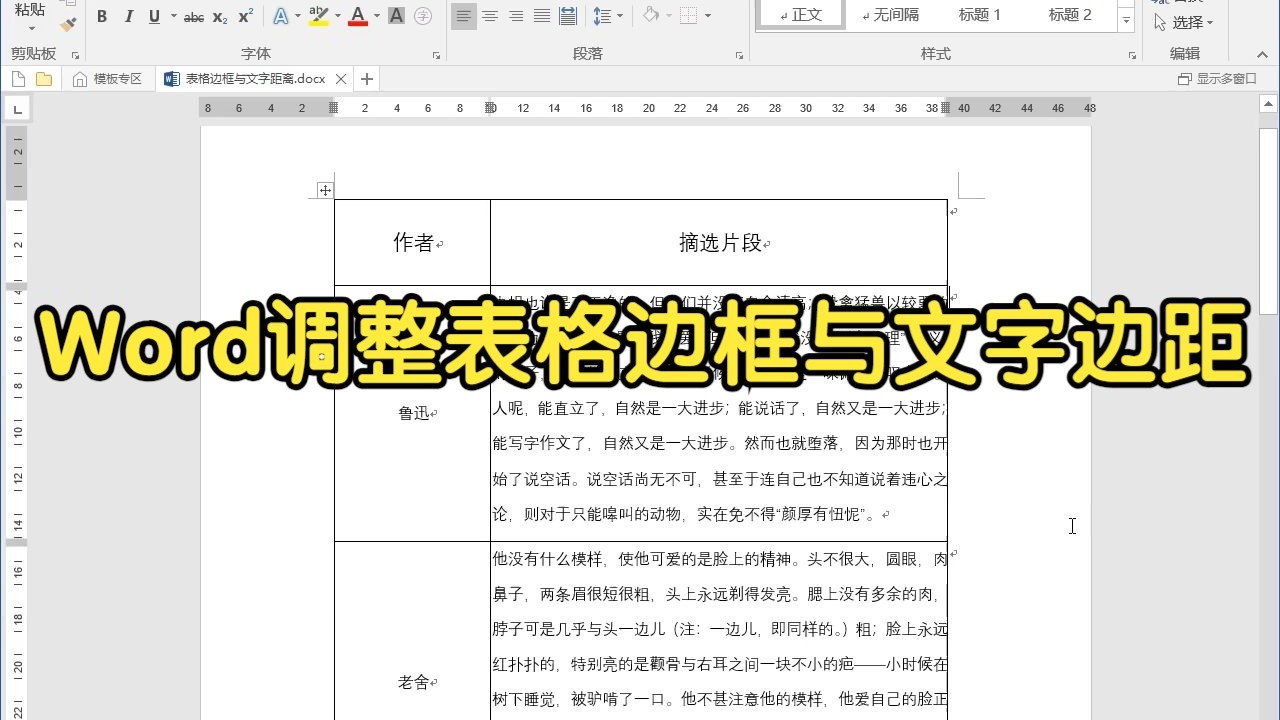The height and width of the screenshot is (720, 1280).
Task: Apply yellow text highlight color
Action: point(317,16)
